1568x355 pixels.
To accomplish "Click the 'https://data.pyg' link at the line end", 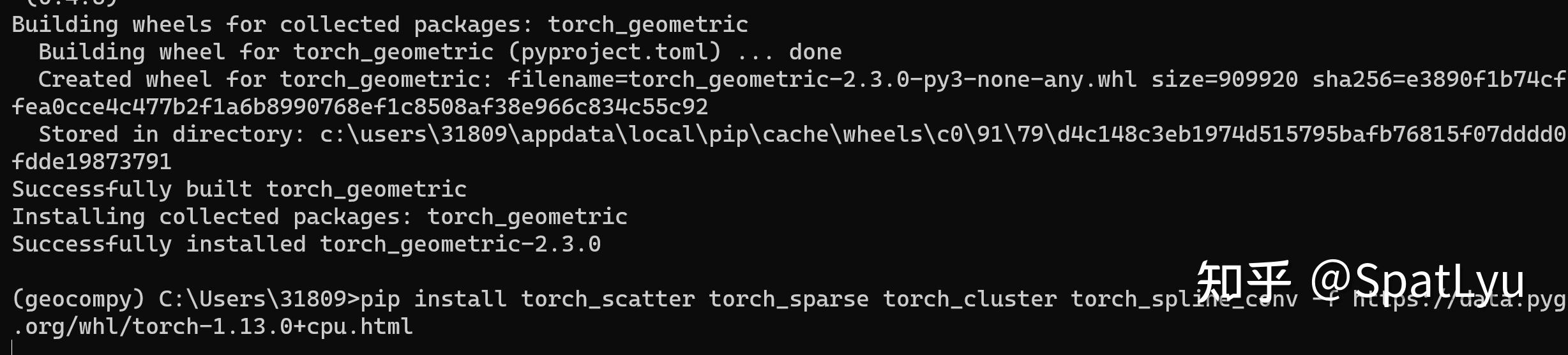I will pos(1459,299).
